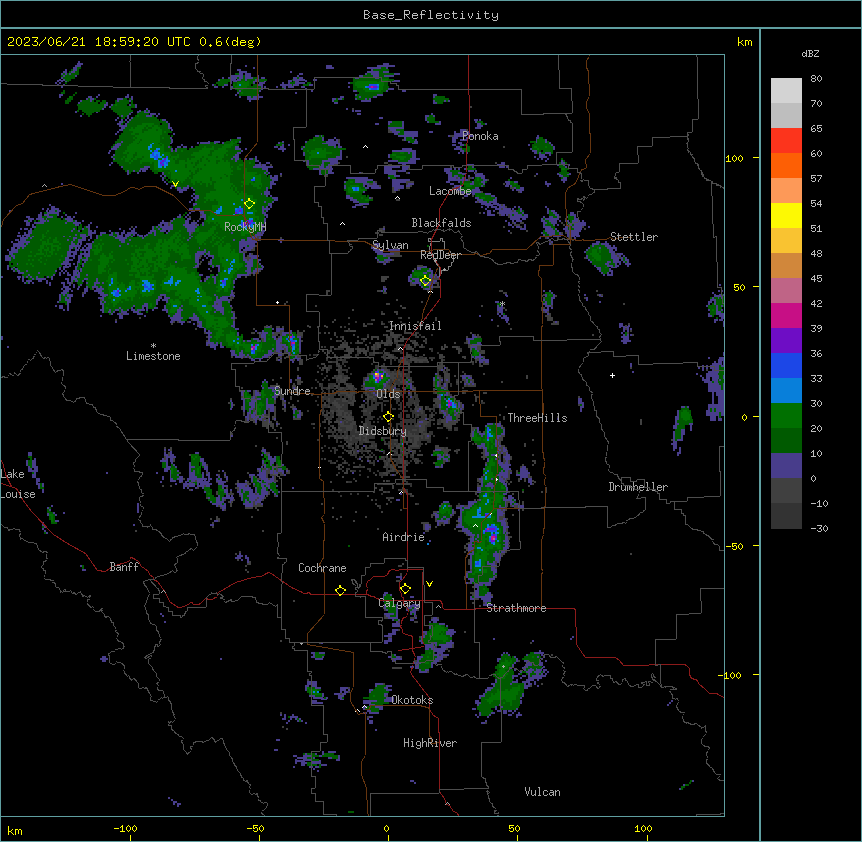The image size is (862, 842).
Task: Click the asterisk marker above Limestone label
Action: (153, 346)
